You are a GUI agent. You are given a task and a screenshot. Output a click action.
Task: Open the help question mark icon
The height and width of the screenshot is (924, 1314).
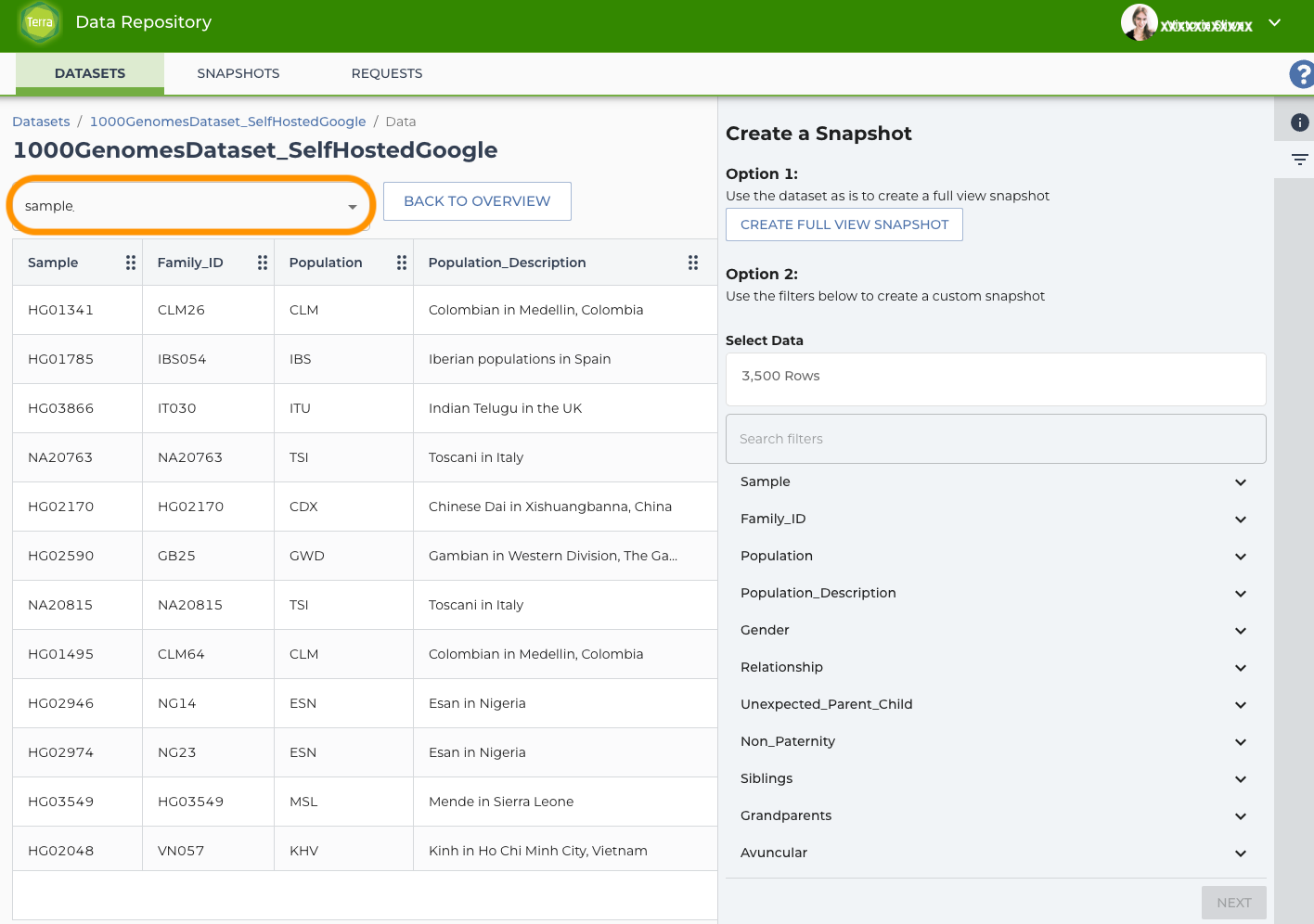tap(1302, 74)
